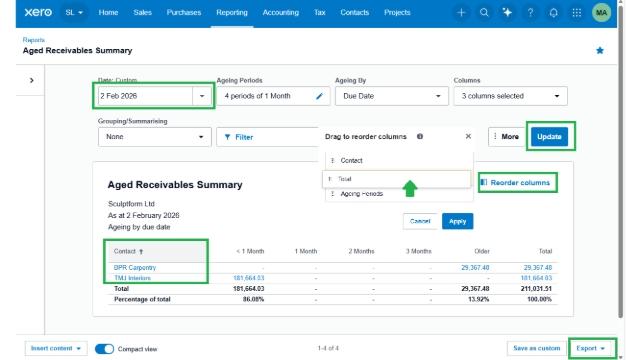The height and width of the screenshot is (360, 640).
Task: Open the 3 columns selected dropdown
Action: 510,96
